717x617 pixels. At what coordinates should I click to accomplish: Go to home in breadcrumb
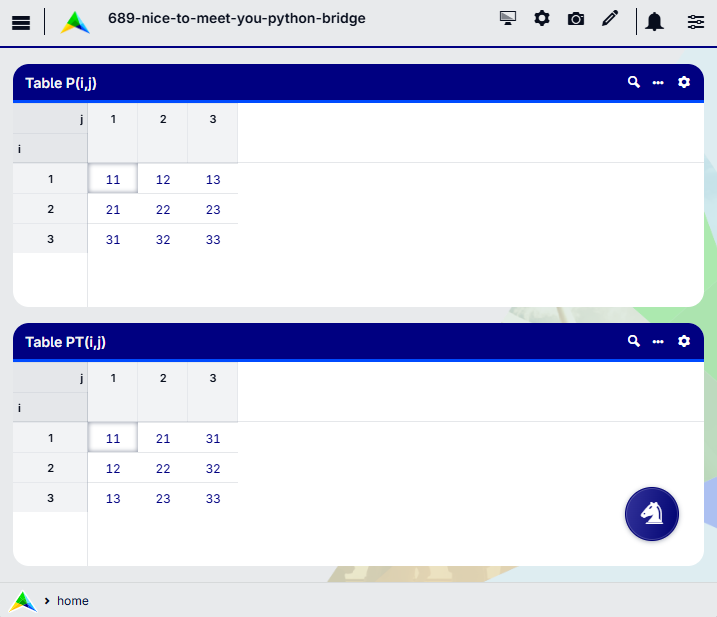tap(72, 601)
